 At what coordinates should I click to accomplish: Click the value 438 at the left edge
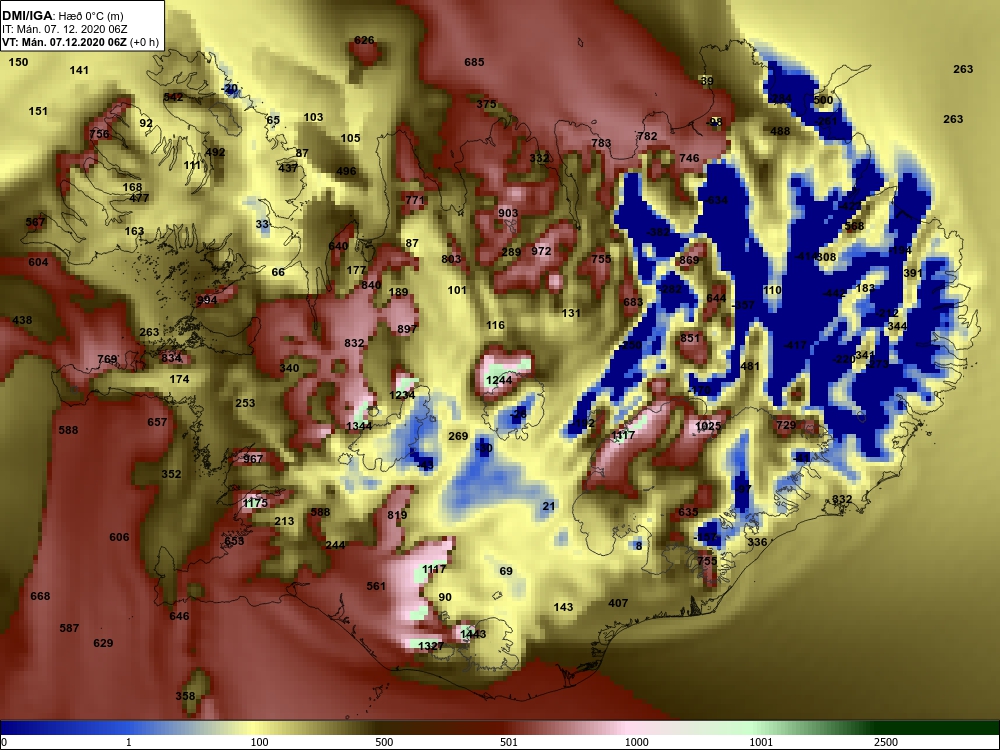(22, 320)
